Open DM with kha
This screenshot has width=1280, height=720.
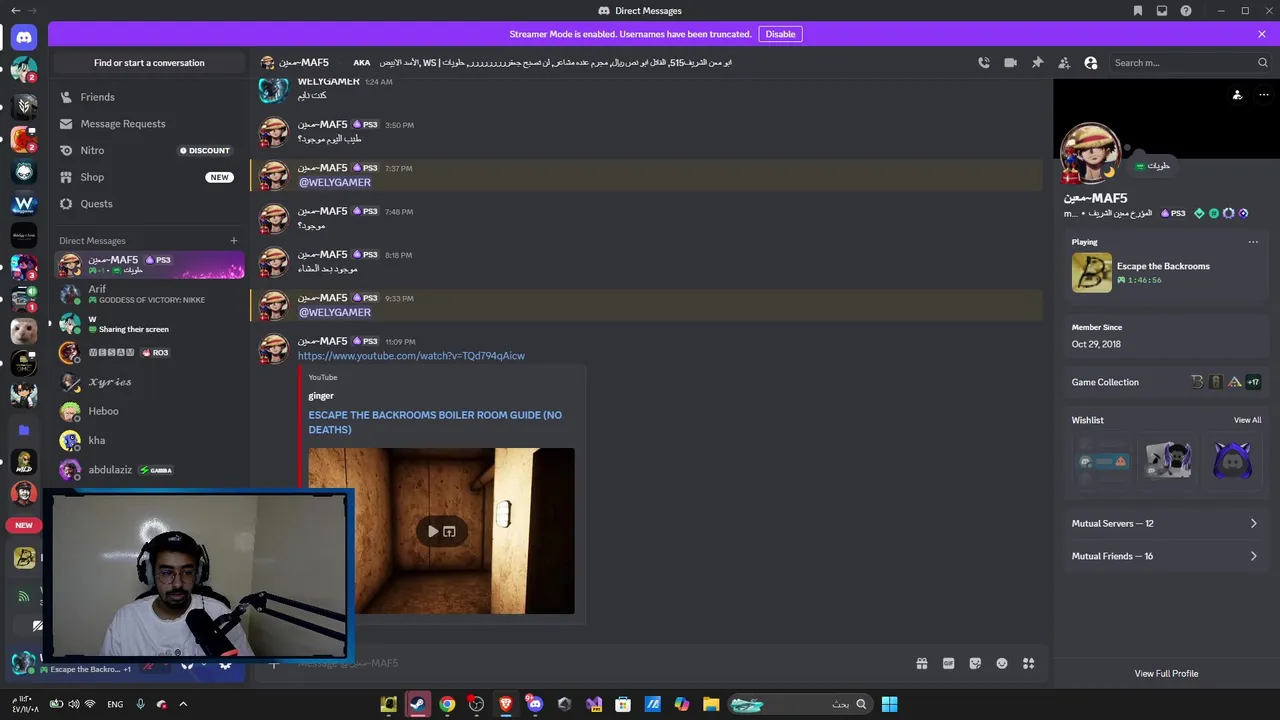tap(149, 440)
